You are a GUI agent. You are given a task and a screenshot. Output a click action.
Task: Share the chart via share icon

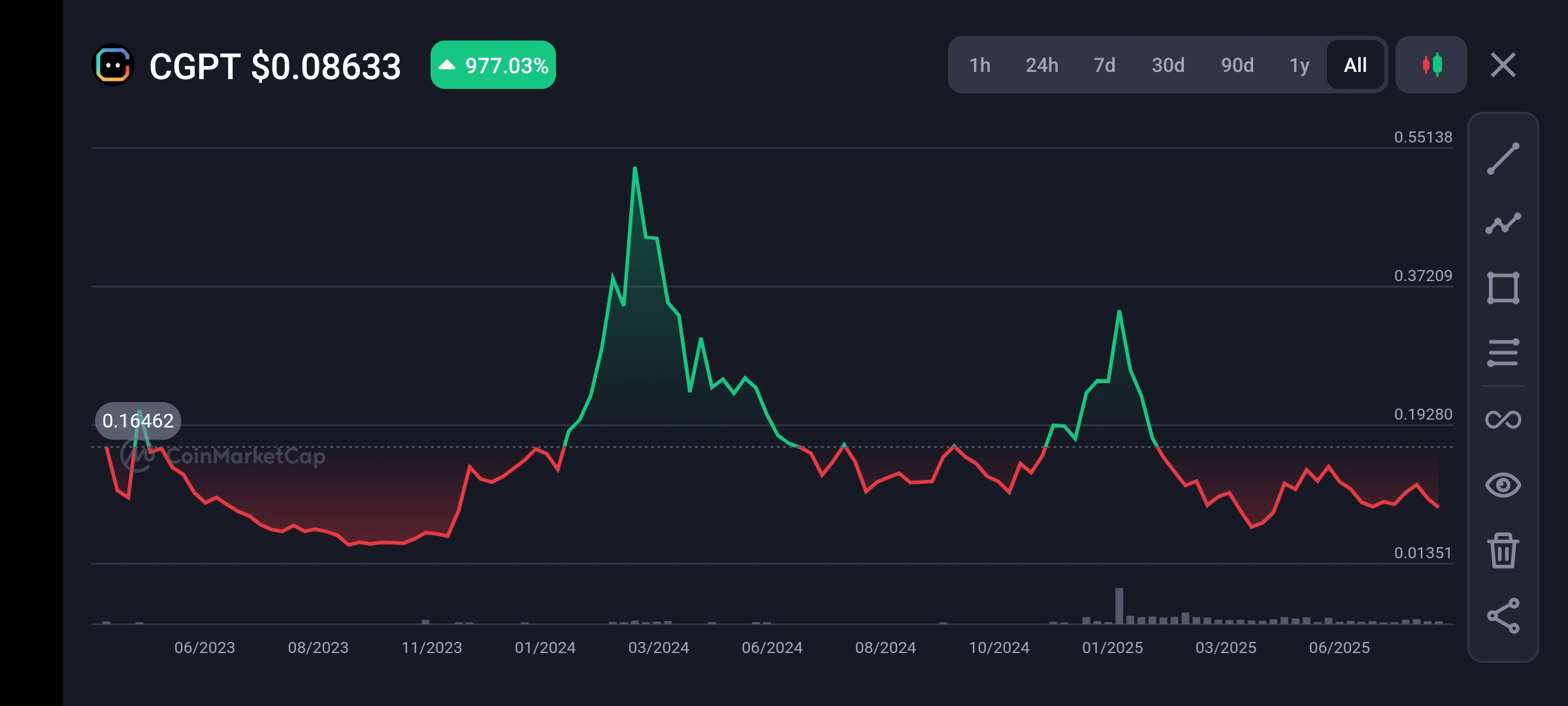tap(1503, 616)
